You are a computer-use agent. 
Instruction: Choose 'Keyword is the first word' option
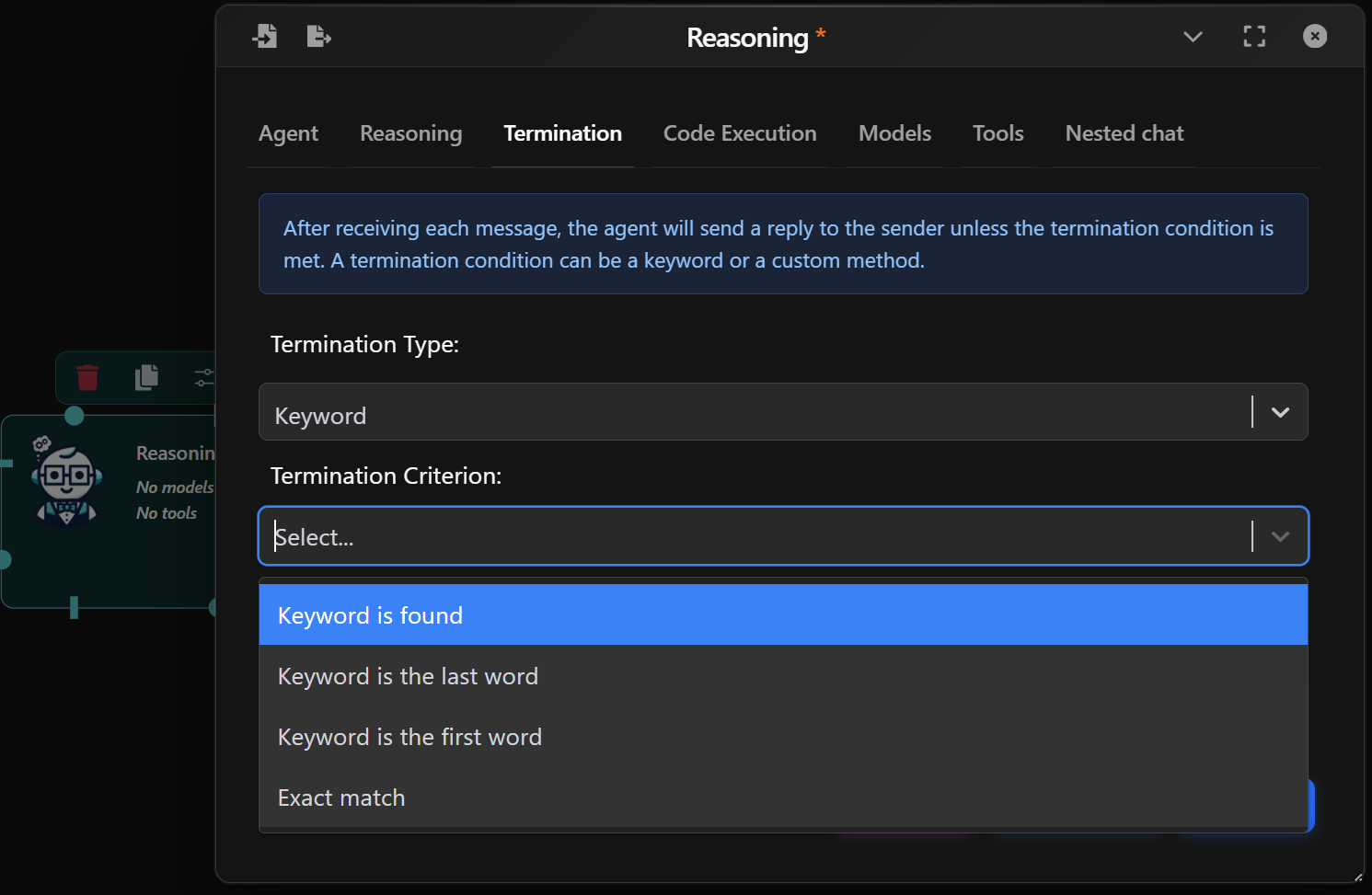(409, 737)
